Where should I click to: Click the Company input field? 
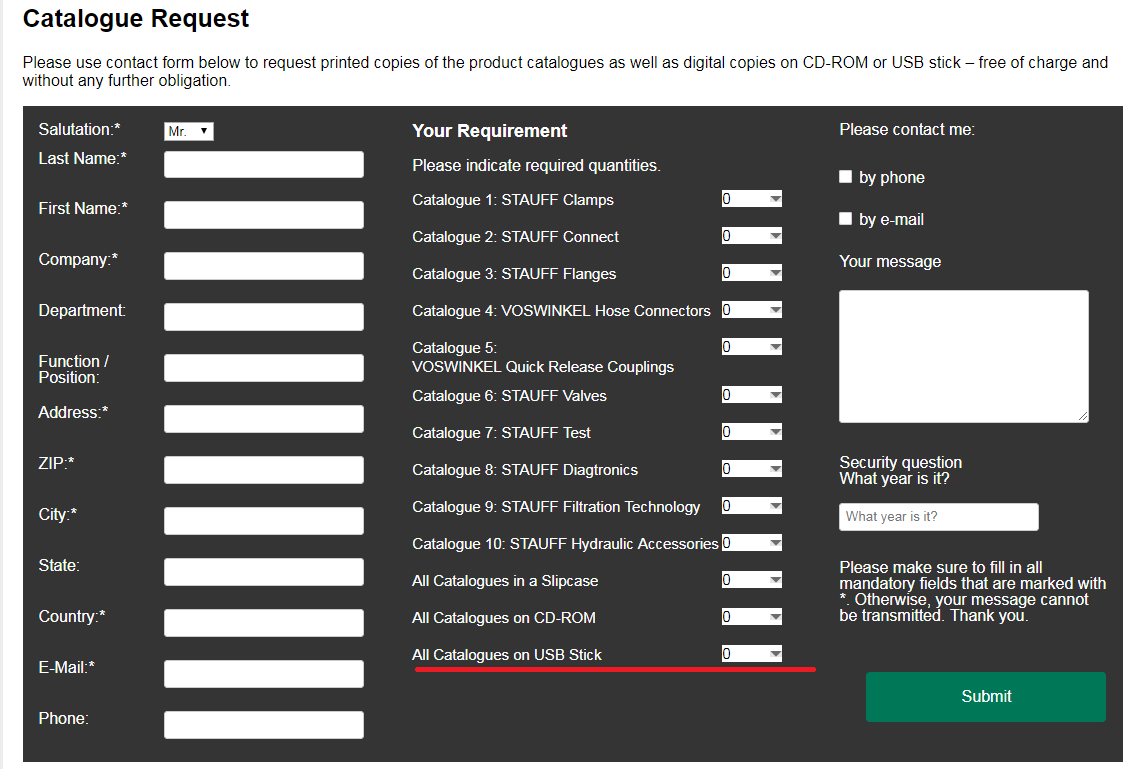[264, 266]
